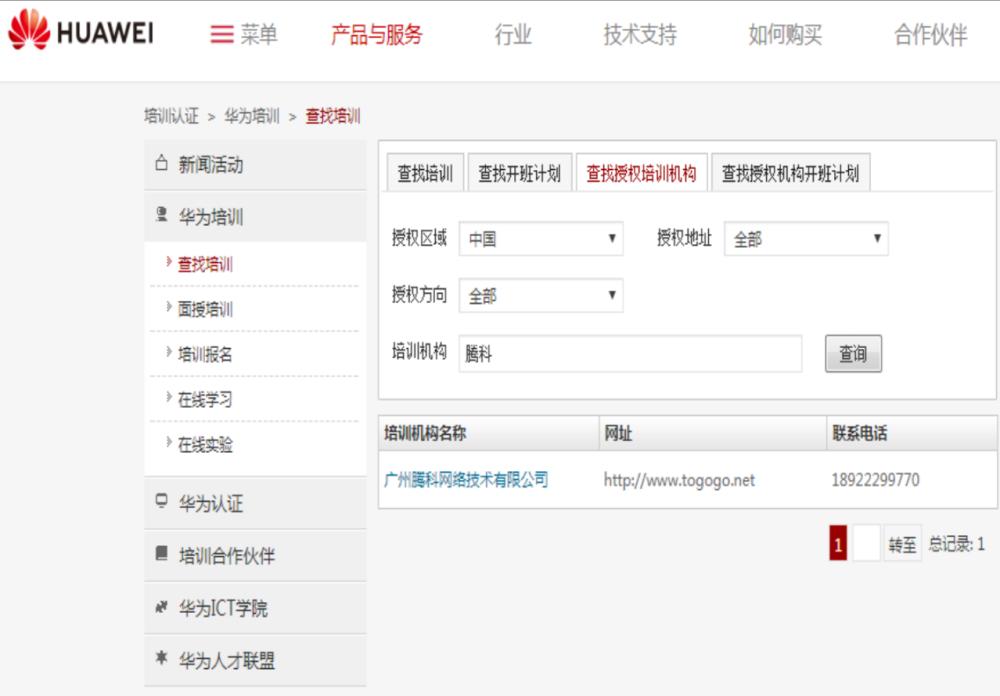The height and width of the screenshot is (696, 1000).
Task: Click the person icon beside 华为培训
Action: point(161,214)
